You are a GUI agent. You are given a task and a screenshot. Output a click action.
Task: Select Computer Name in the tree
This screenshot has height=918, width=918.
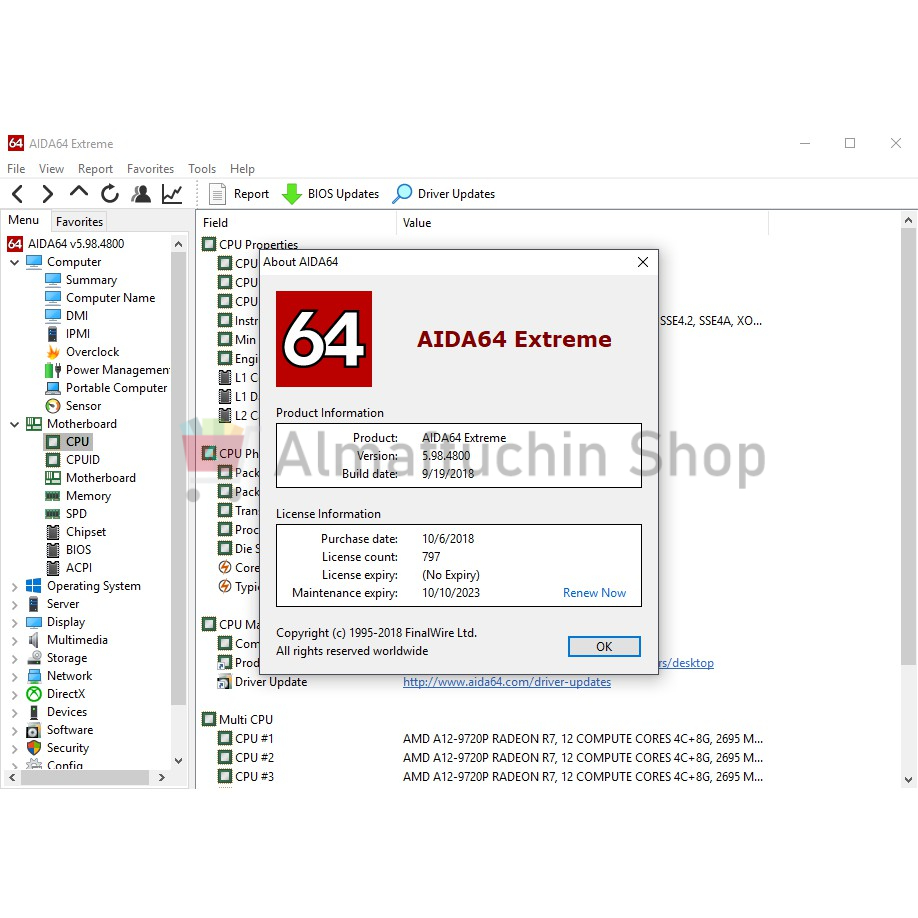(110, 298)
